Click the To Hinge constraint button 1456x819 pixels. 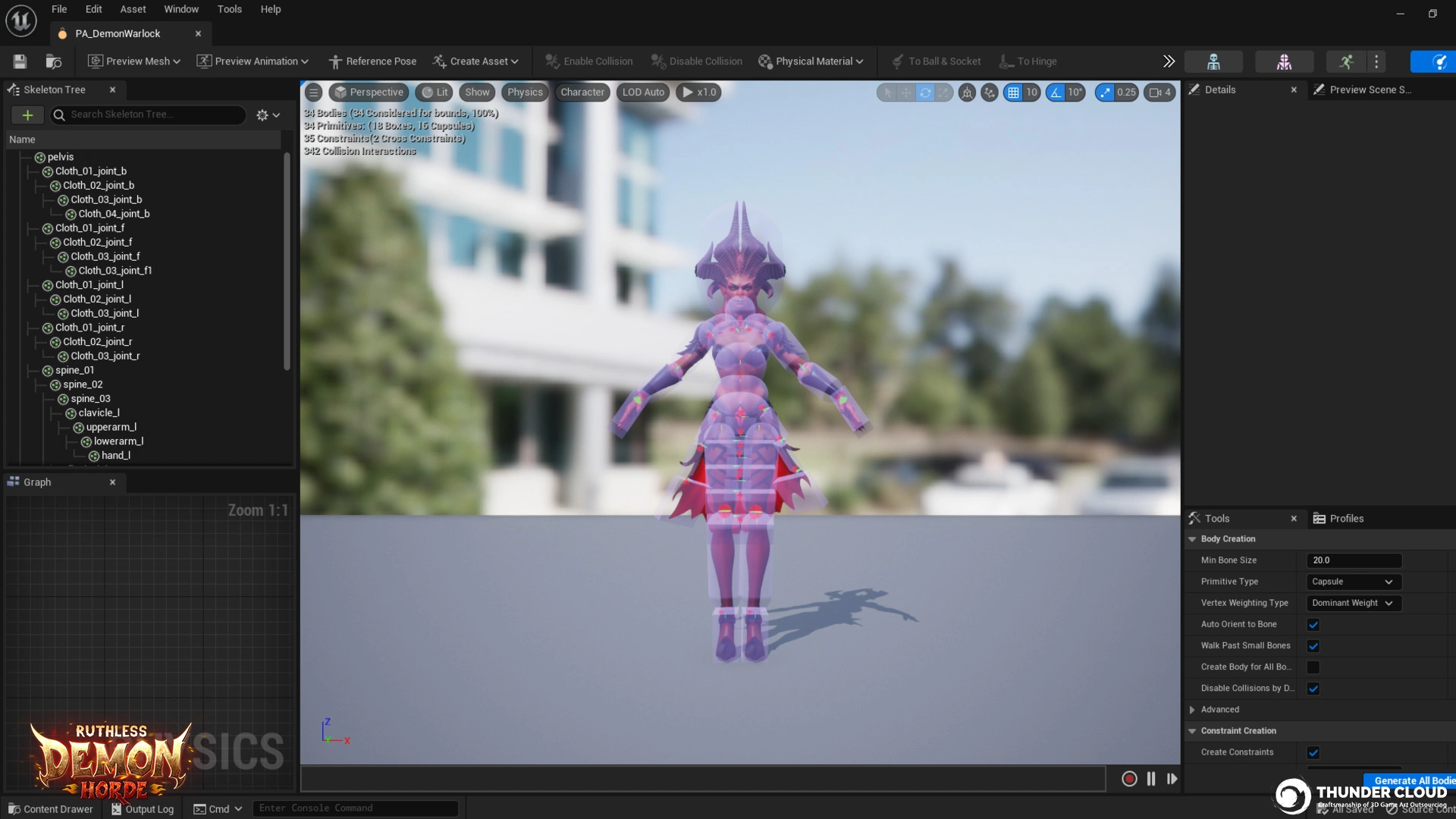[x=1028, y=61]
